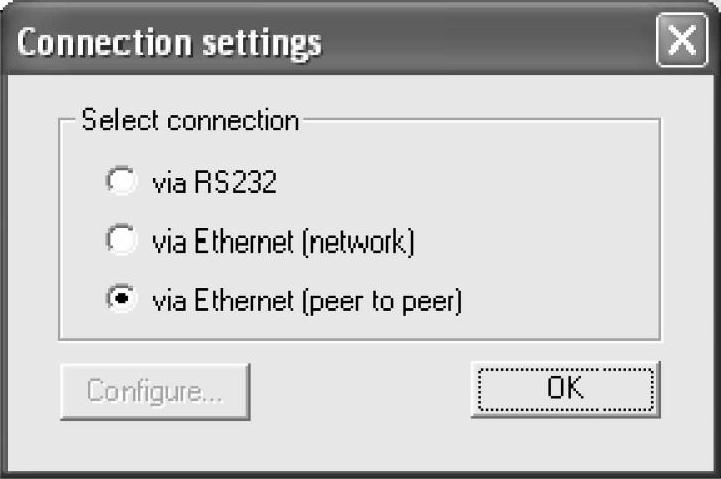Screen dimensions: 721x479
Task: Click the empty Ethernet (network) radio circle
Action: coord(120,242)
